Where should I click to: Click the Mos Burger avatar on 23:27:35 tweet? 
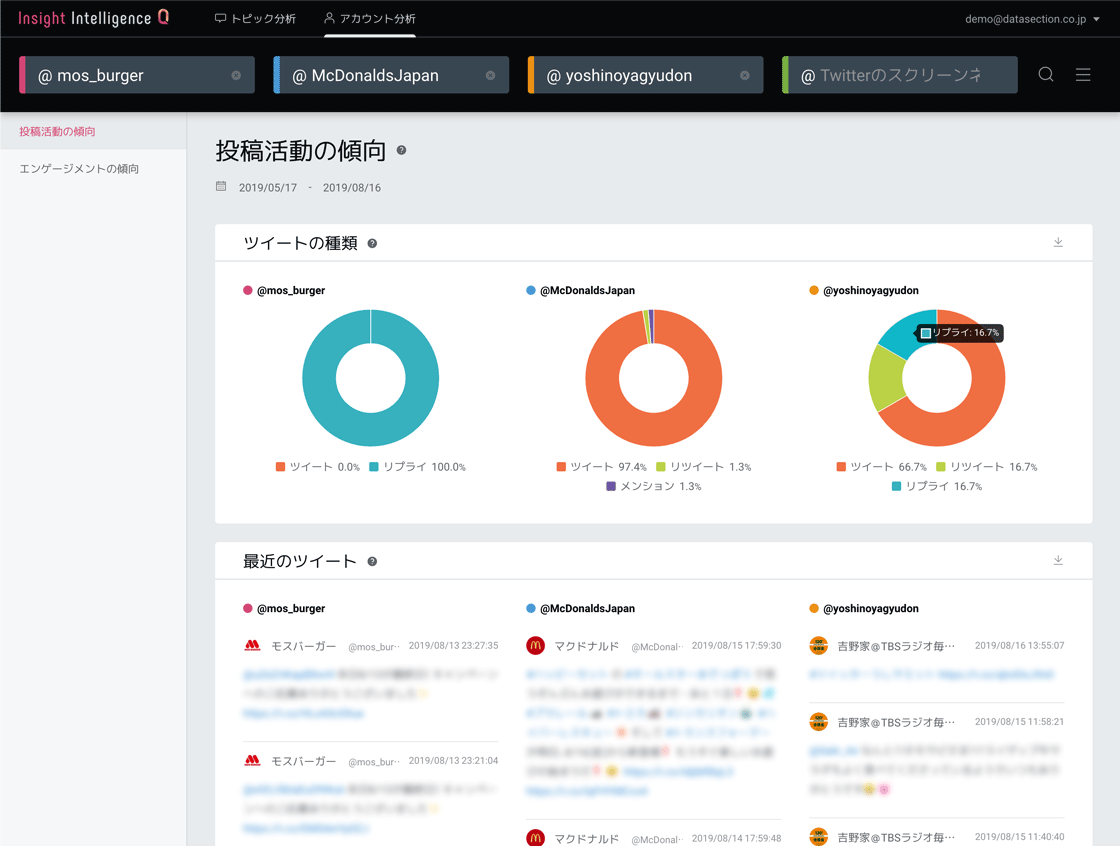click(x=252, y=645)
